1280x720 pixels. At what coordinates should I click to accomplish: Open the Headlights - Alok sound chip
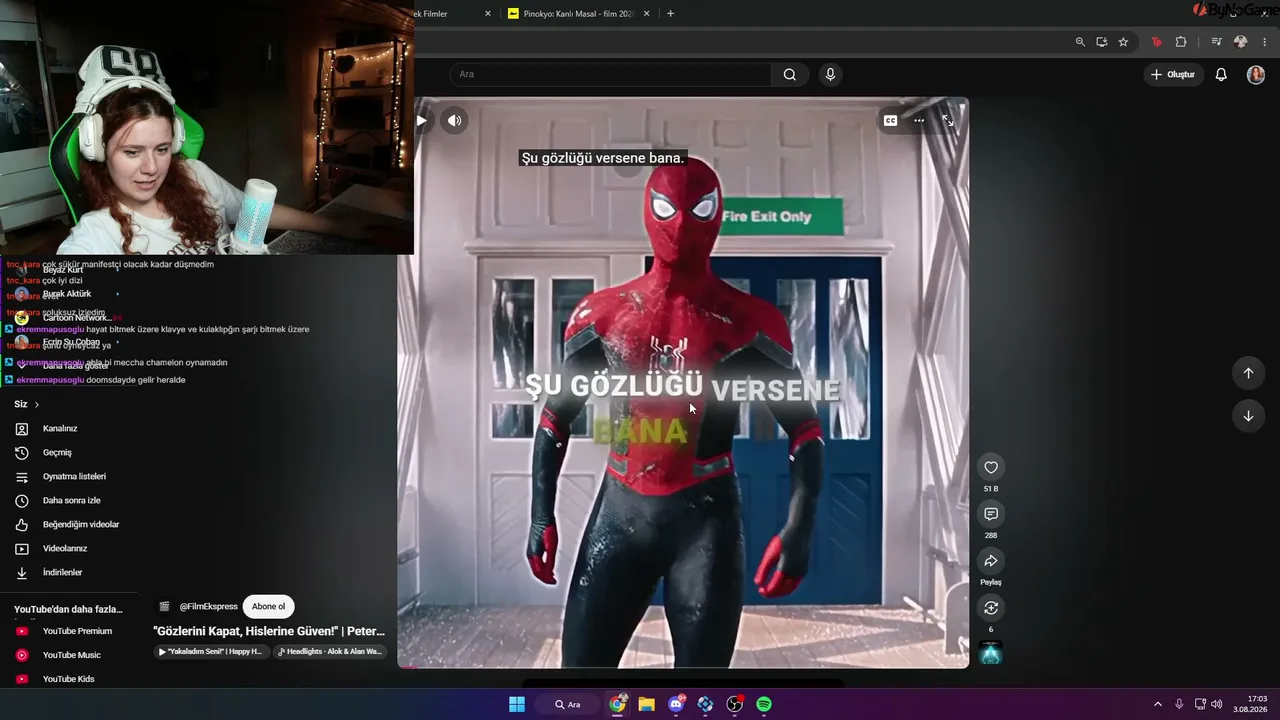[x=329, y=652]
